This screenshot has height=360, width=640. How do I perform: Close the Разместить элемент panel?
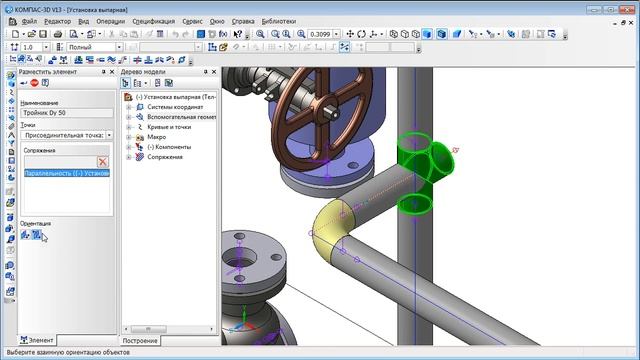pyautogui.click(x=112, y=72)
